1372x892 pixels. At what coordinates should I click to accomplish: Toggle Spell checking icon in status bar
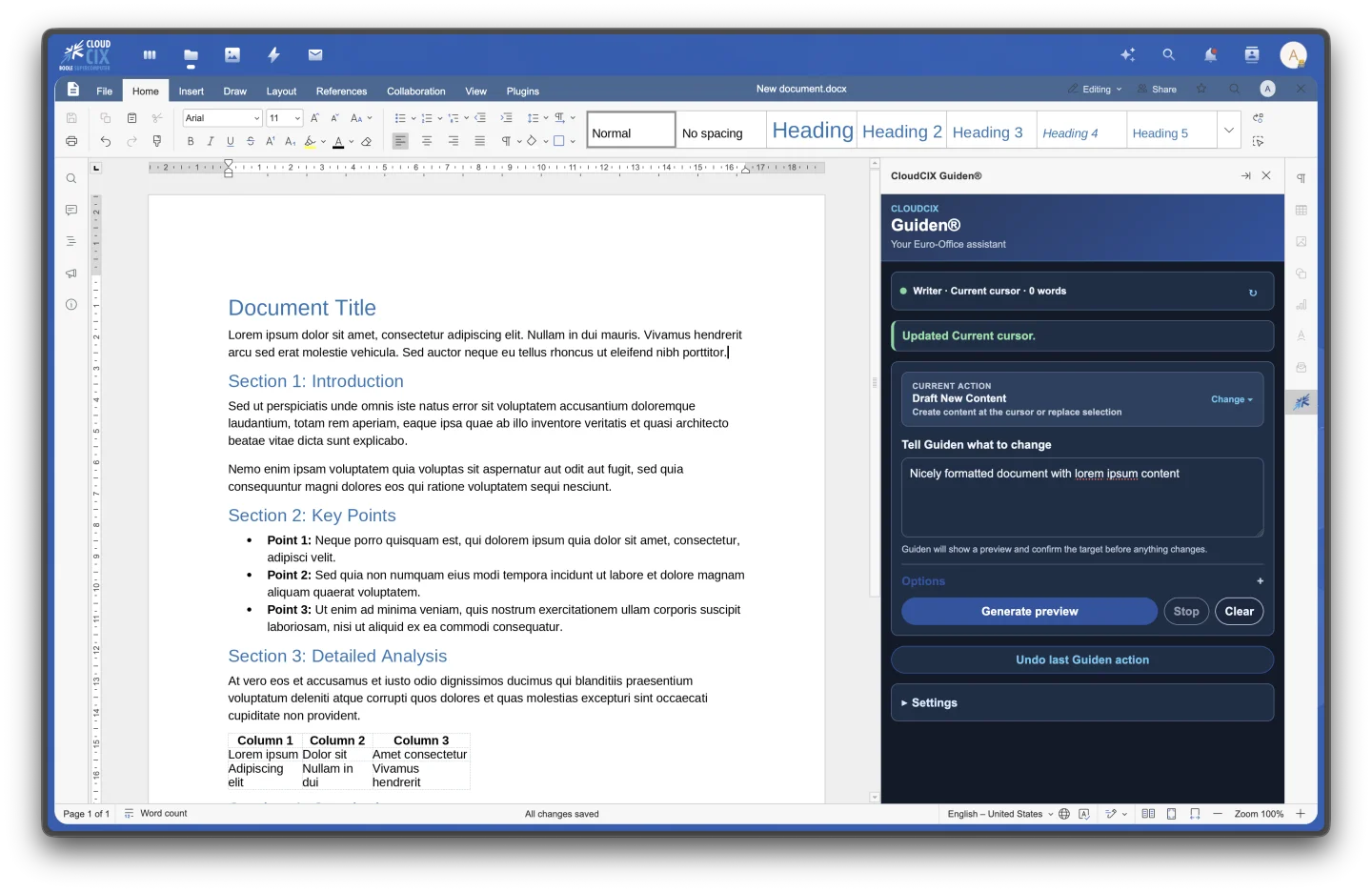(x=1084, y=814)
